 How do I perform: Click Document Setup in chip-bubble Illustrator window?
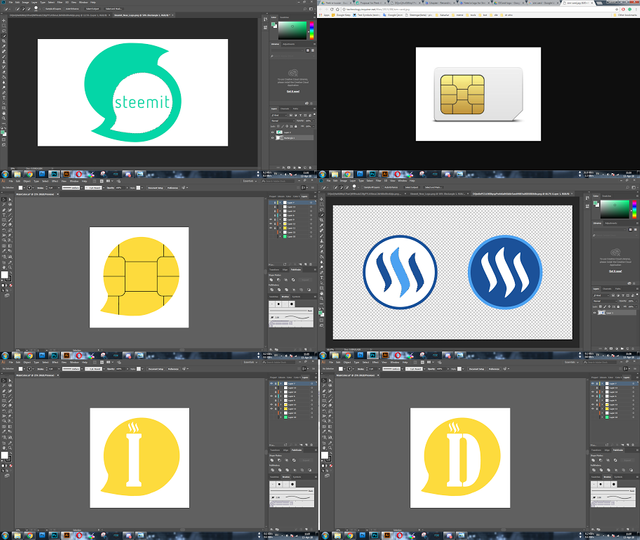[x=155, y=188]
